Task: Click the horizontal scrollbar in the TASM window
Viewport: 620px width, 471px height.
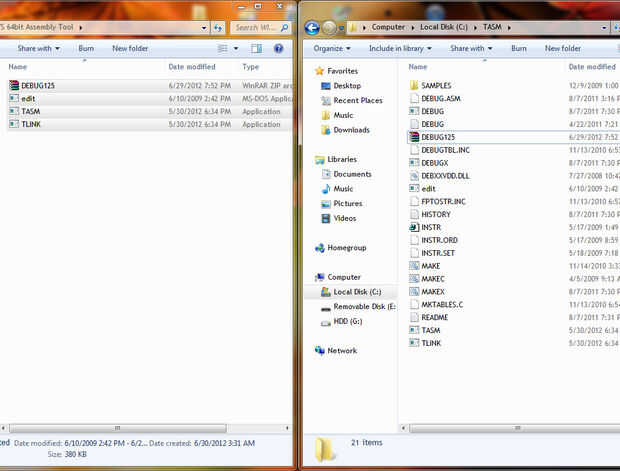Action: coord(515,428)
